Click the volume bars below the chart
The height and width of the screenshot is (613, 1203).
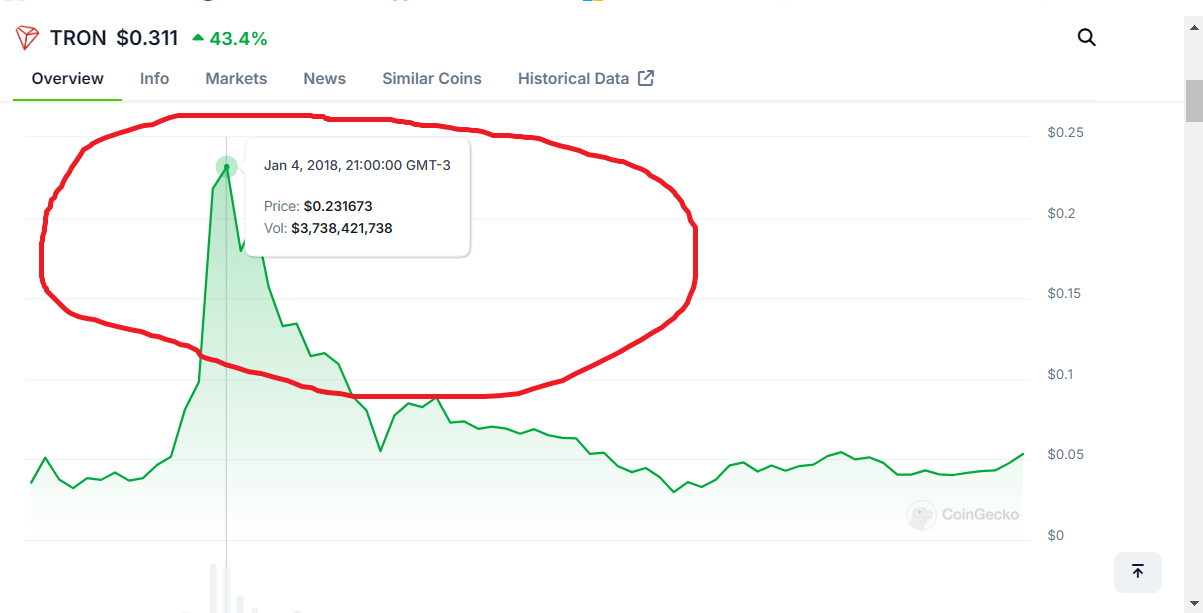point(225,590)
